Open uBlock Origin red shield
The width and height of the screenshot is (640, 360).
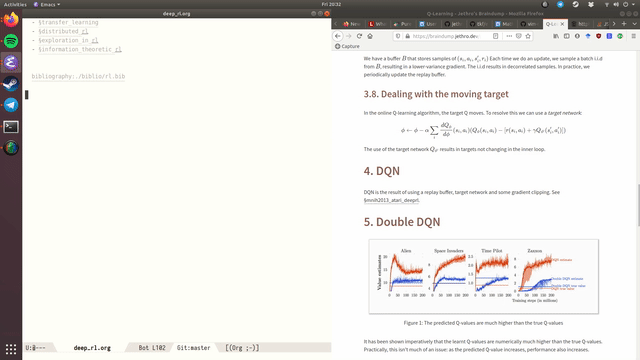click(598, 36)
